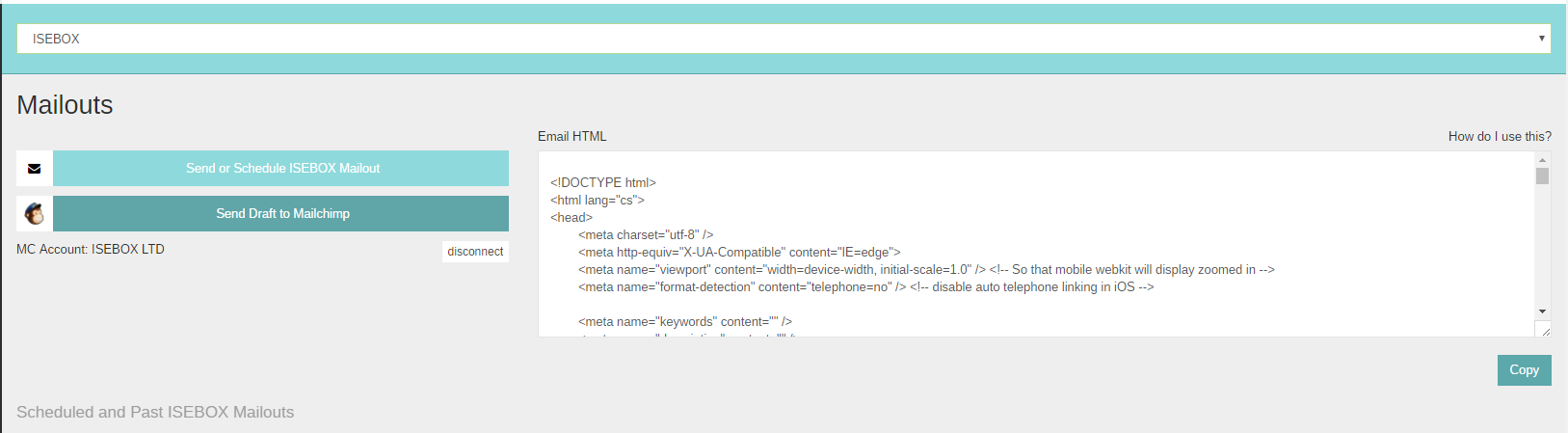Viewport: 1568px width, 433px height.
Task: Click the keywords meta tag line
Action: click(x=684, y=322)
